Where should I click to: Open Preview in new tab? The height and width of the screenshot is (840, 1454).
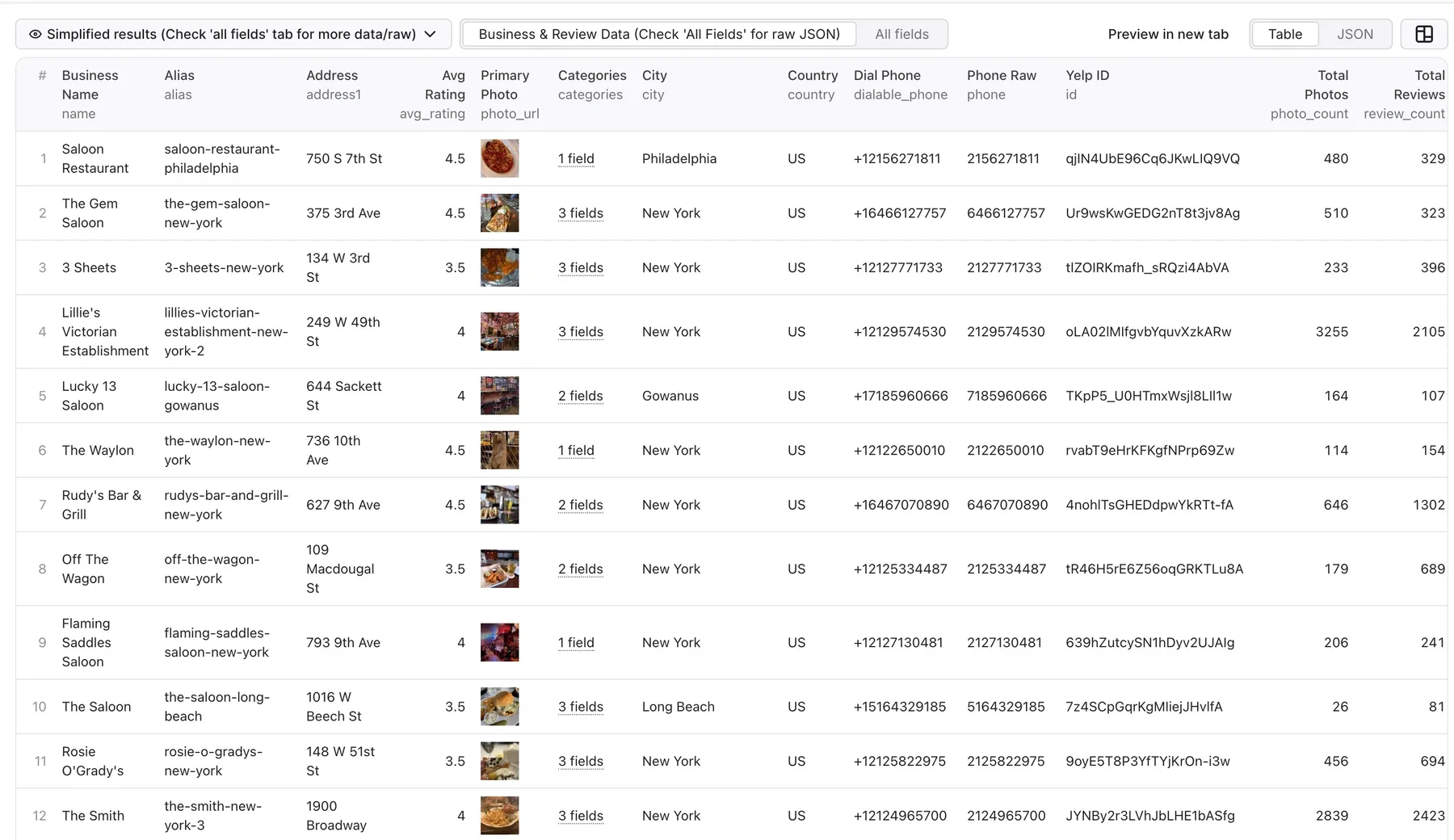coord(1168,34)
